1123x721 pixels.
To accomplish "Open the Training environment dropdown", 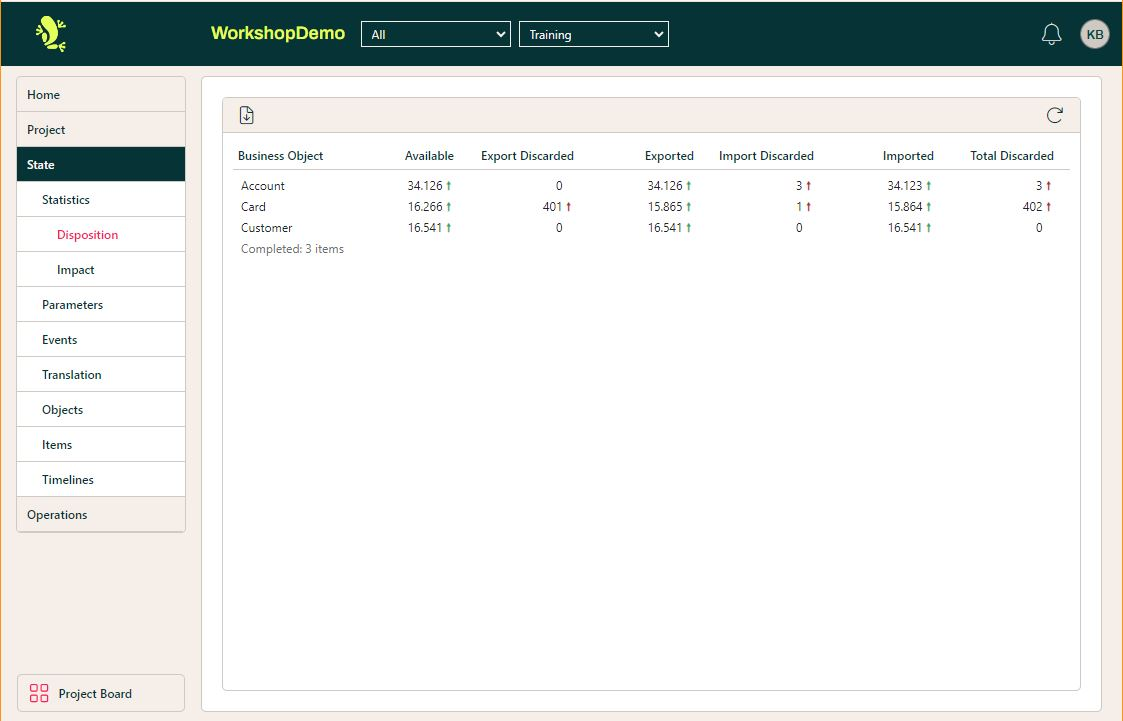I will [x=593, y=34].
